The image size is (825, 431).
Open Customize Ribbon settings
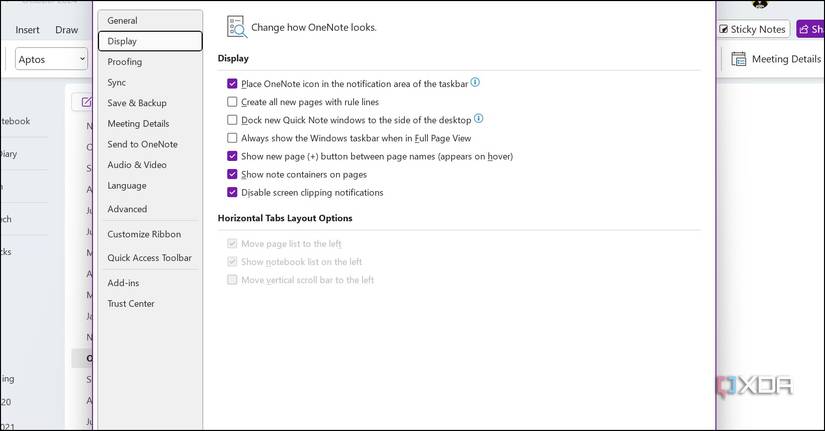point(150,234)
